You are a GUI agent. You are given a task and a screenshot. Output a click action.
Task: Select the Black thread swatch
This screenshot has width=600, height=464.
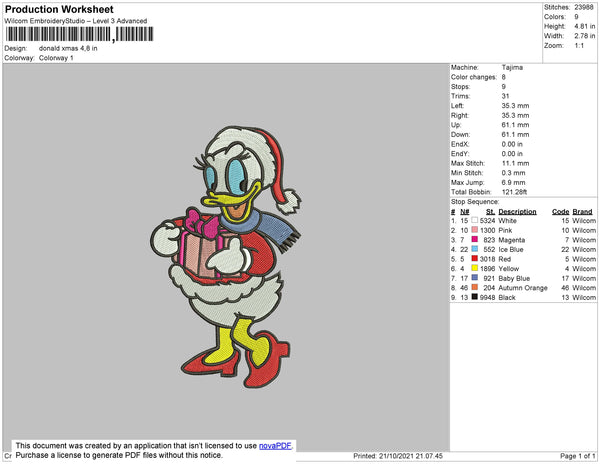(x=475, y=297)
